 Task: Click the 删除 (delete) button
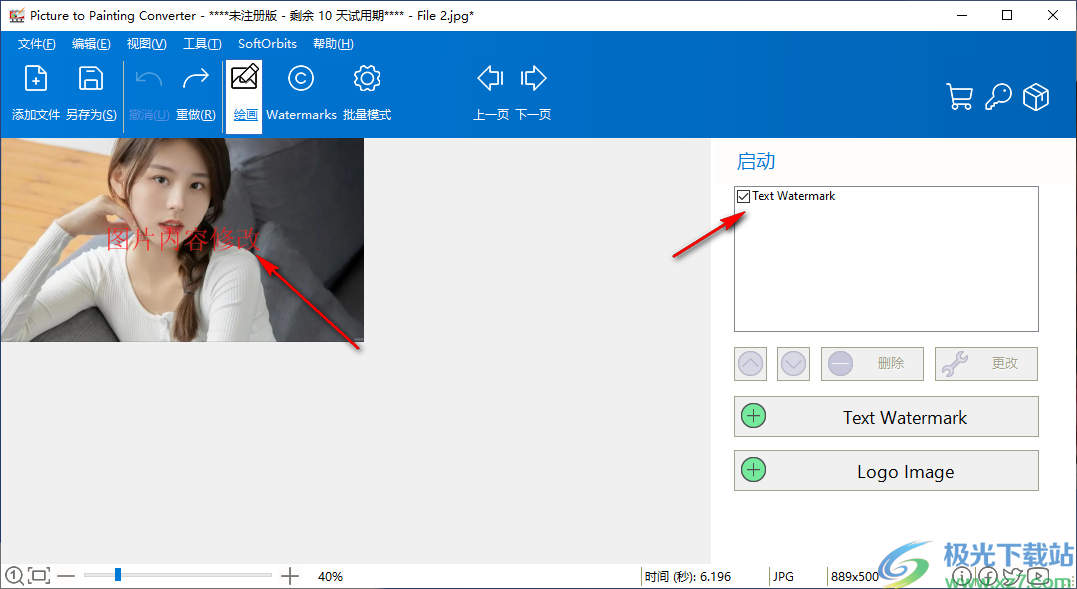(872, 364)
